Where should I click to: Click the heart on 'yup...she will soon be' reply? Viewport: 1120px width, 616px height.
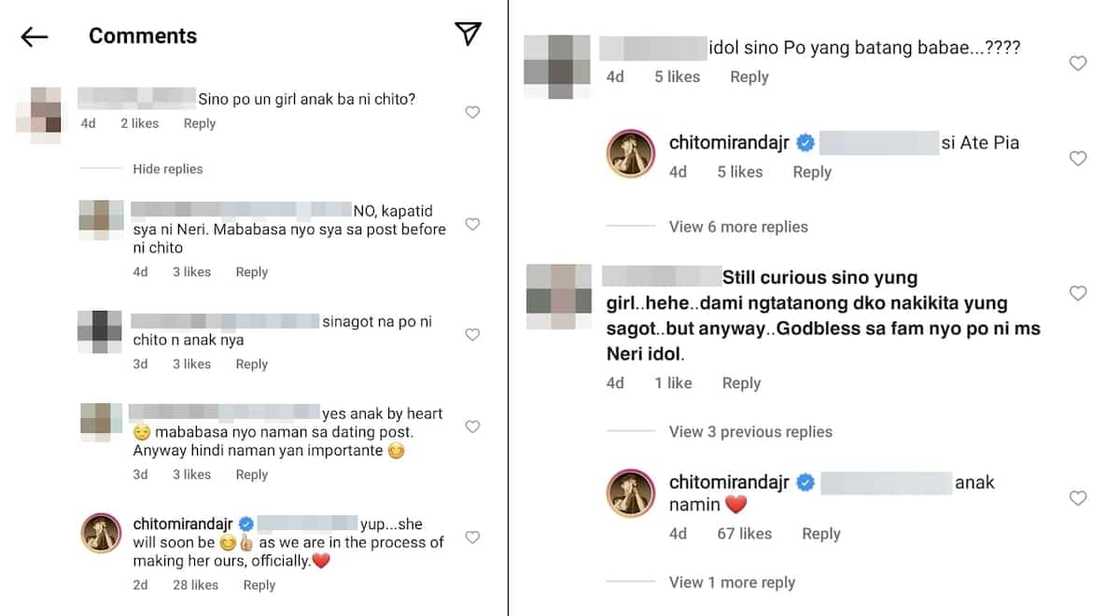point(472,537)
